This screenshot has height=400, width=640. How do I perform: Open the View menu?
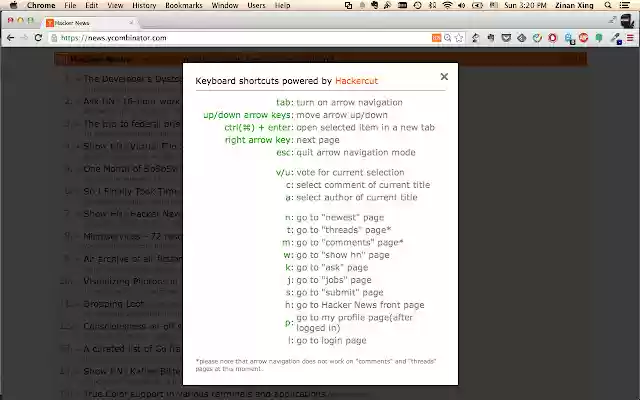coord(115,5)
